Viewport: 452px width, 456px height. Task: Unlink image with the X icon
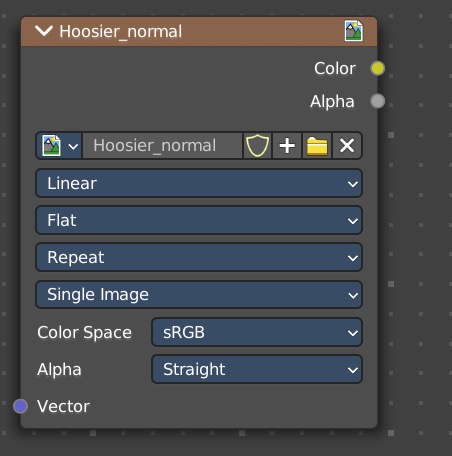(x=347, y=146)
